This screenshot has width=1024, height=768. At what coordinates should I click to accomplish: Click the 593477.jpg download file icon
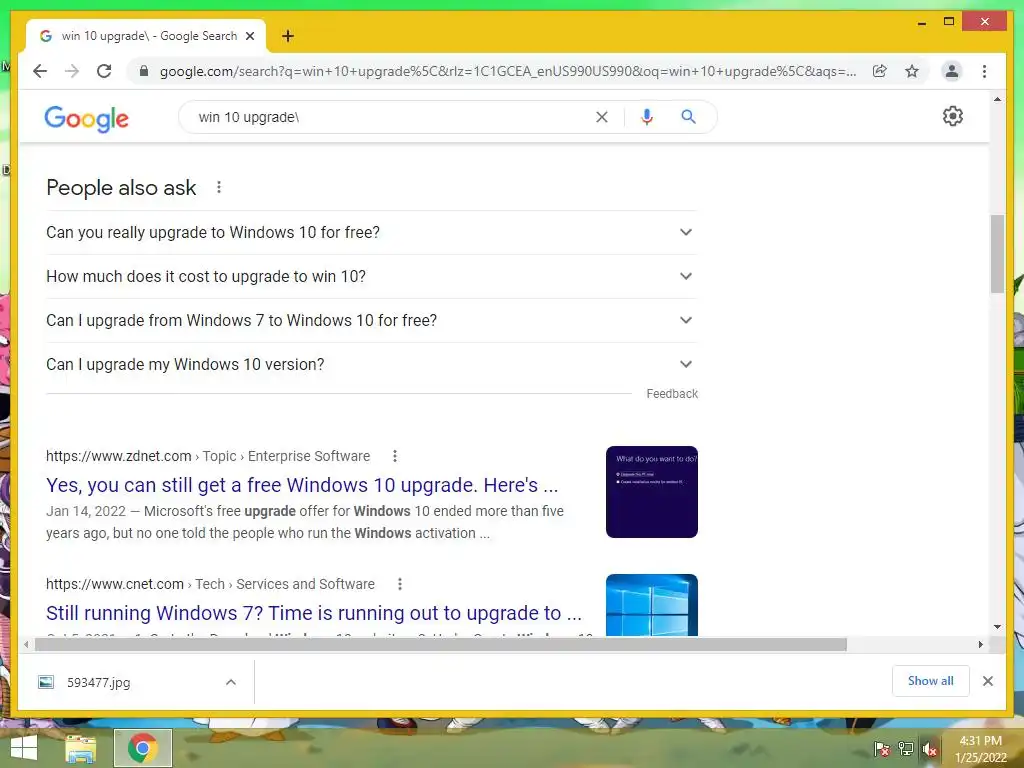point(46,682)
